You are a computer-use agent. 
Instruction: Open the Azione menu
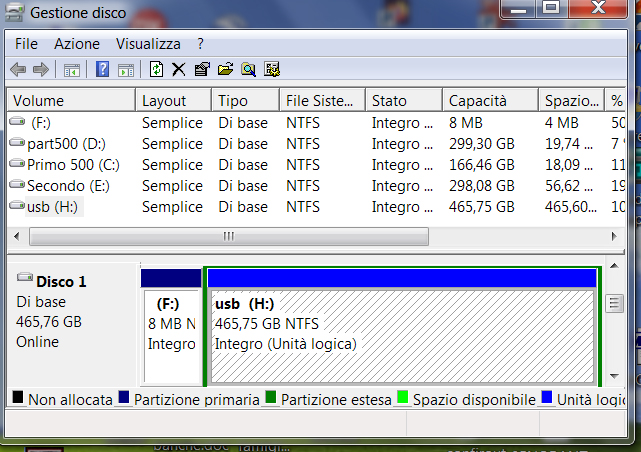(77, 44)
